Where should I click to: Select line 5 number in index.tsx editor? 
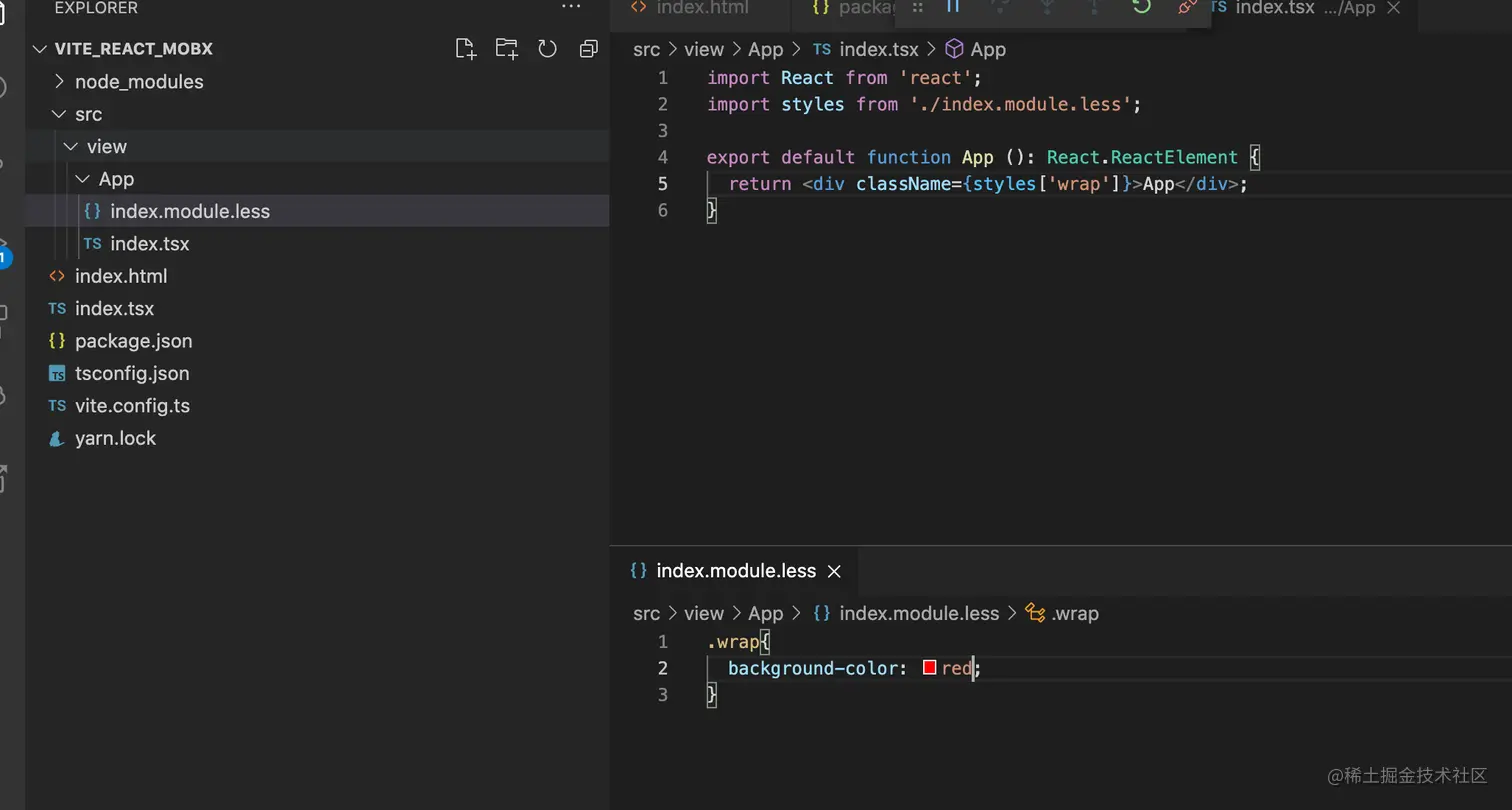tap(662, 184)
